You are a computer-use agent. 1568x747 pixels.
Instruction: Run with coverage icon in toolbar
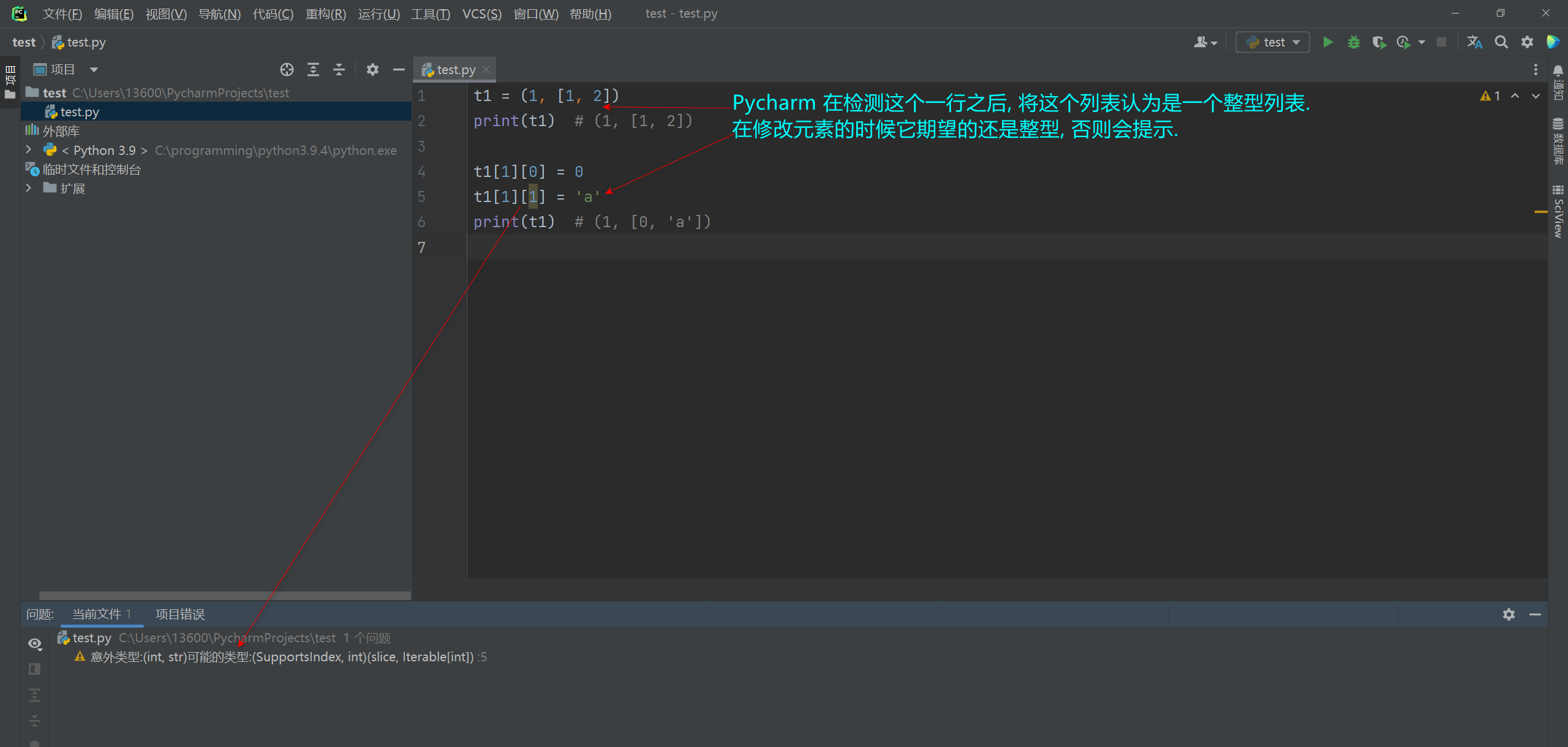point(1379,42)
